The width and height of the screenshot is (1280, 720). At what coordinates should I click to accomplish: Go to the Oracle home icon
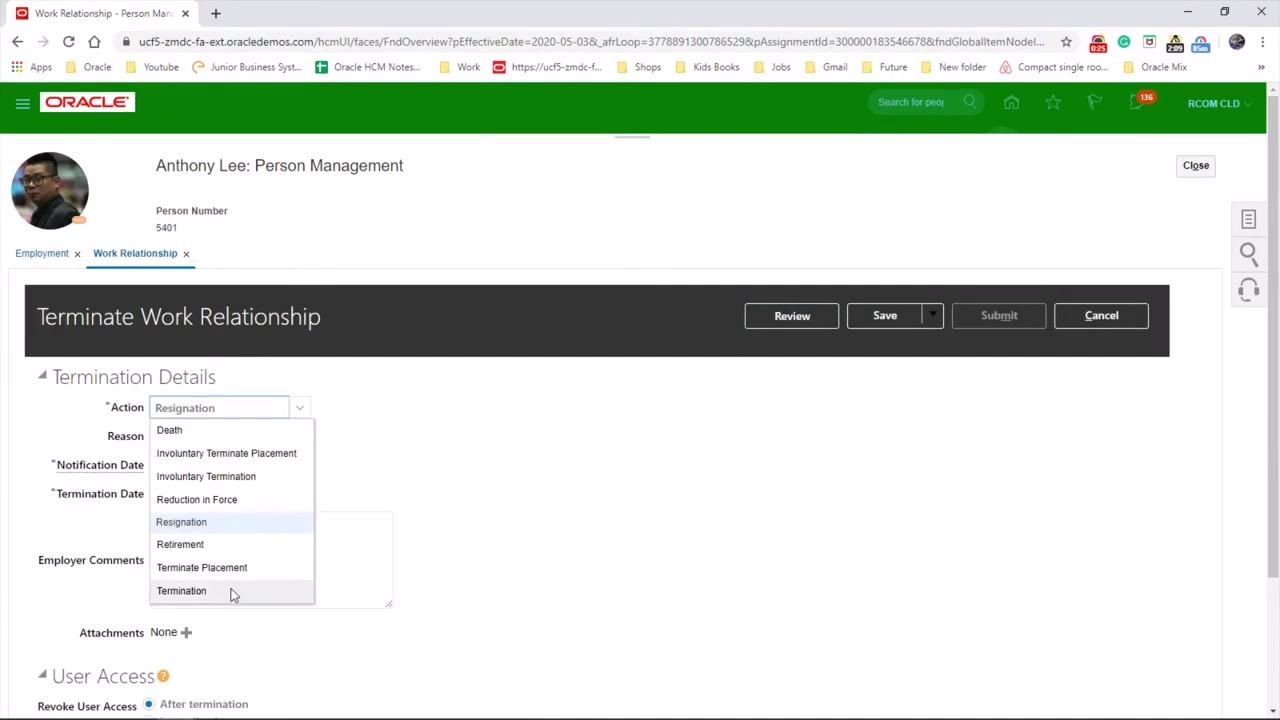click(1011, 102)
